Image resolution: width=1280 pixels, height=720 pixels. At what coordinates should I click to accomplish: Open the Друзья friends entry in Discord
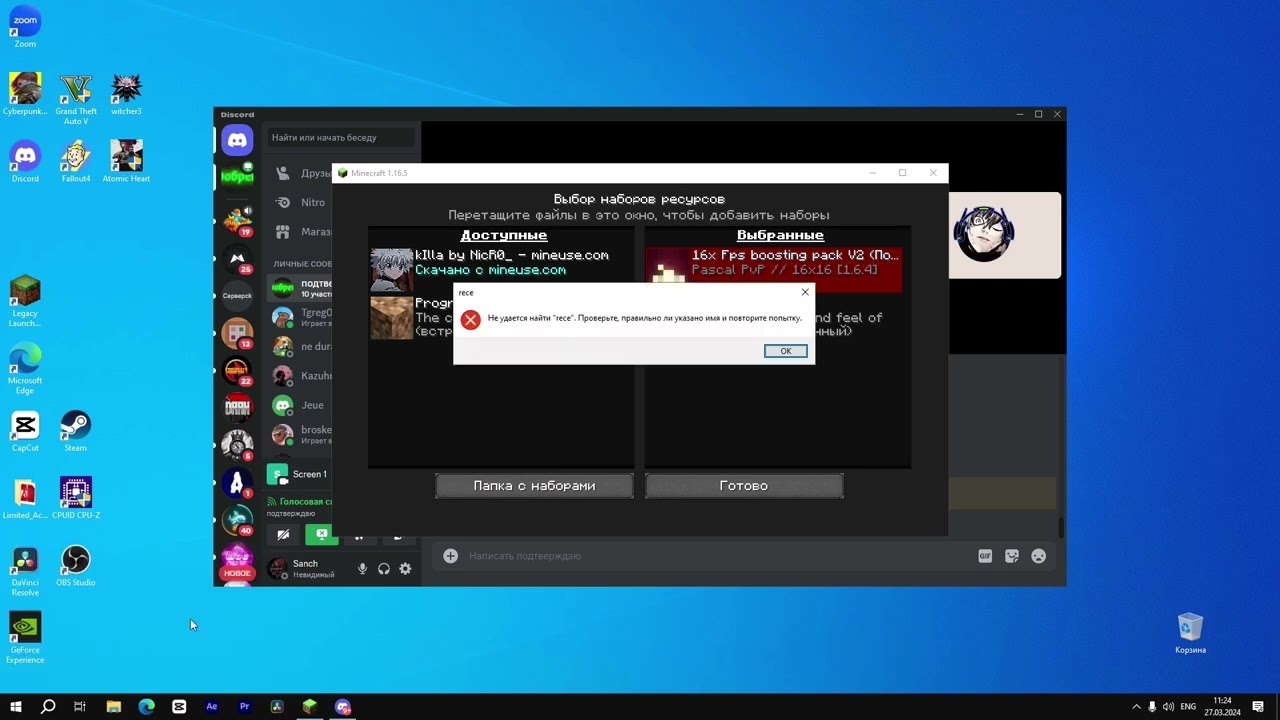coord(301,173)
